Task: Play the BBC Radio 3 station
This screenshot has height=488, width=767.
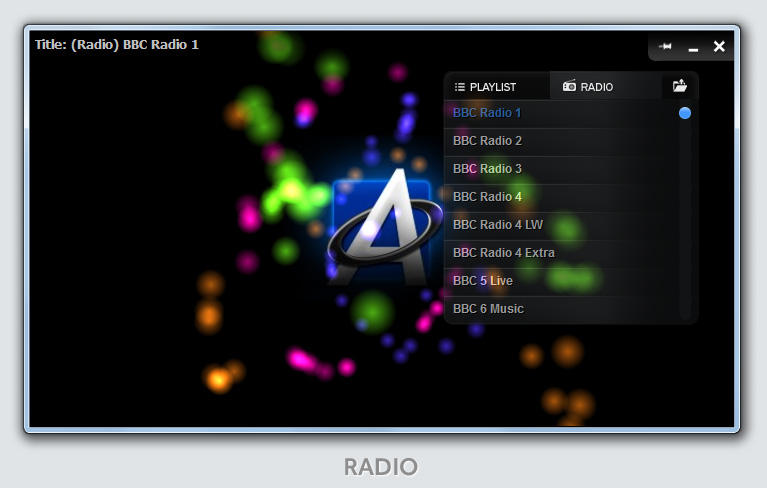Action: 561,169
